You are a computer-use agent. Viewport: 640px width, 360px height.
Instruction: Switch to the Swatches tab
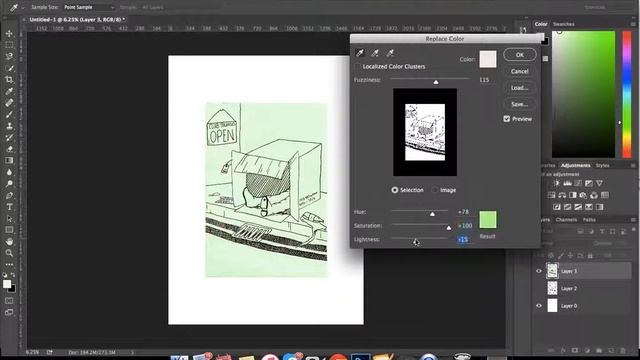pyautogui.click(x=564, y=24)
